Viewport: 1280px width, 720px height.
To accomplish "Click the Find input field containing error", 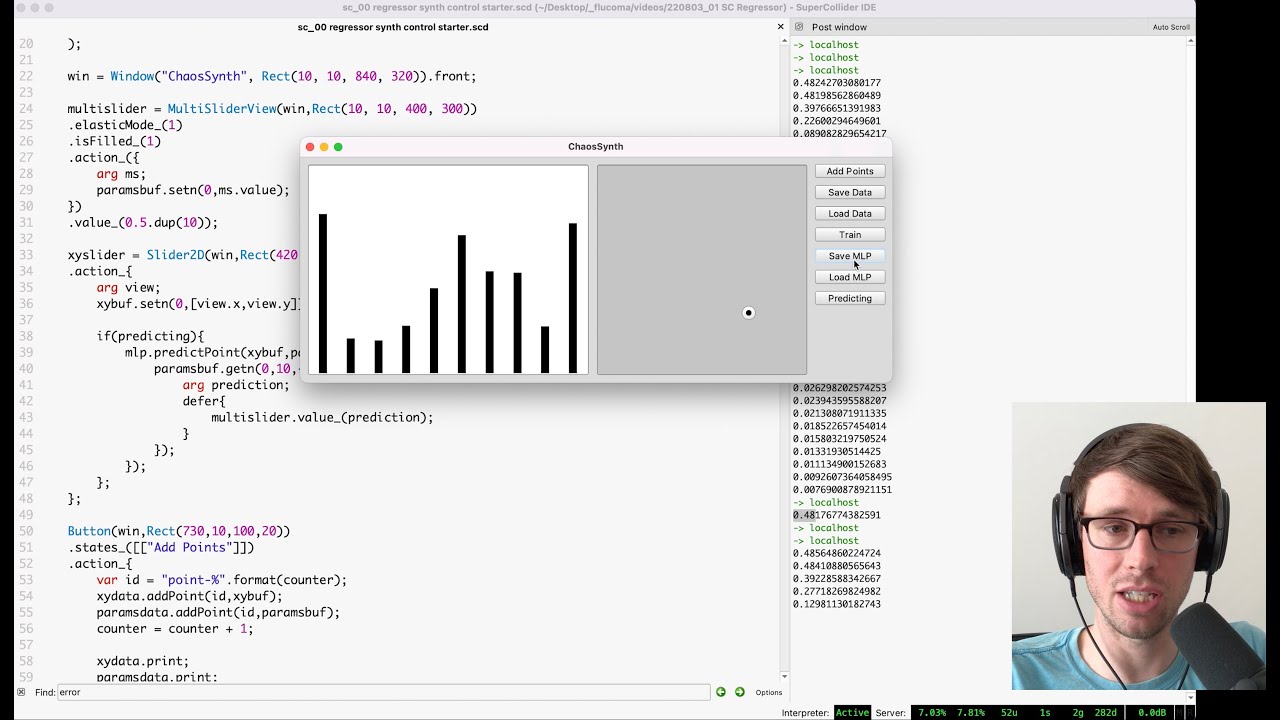I will 383,692.
